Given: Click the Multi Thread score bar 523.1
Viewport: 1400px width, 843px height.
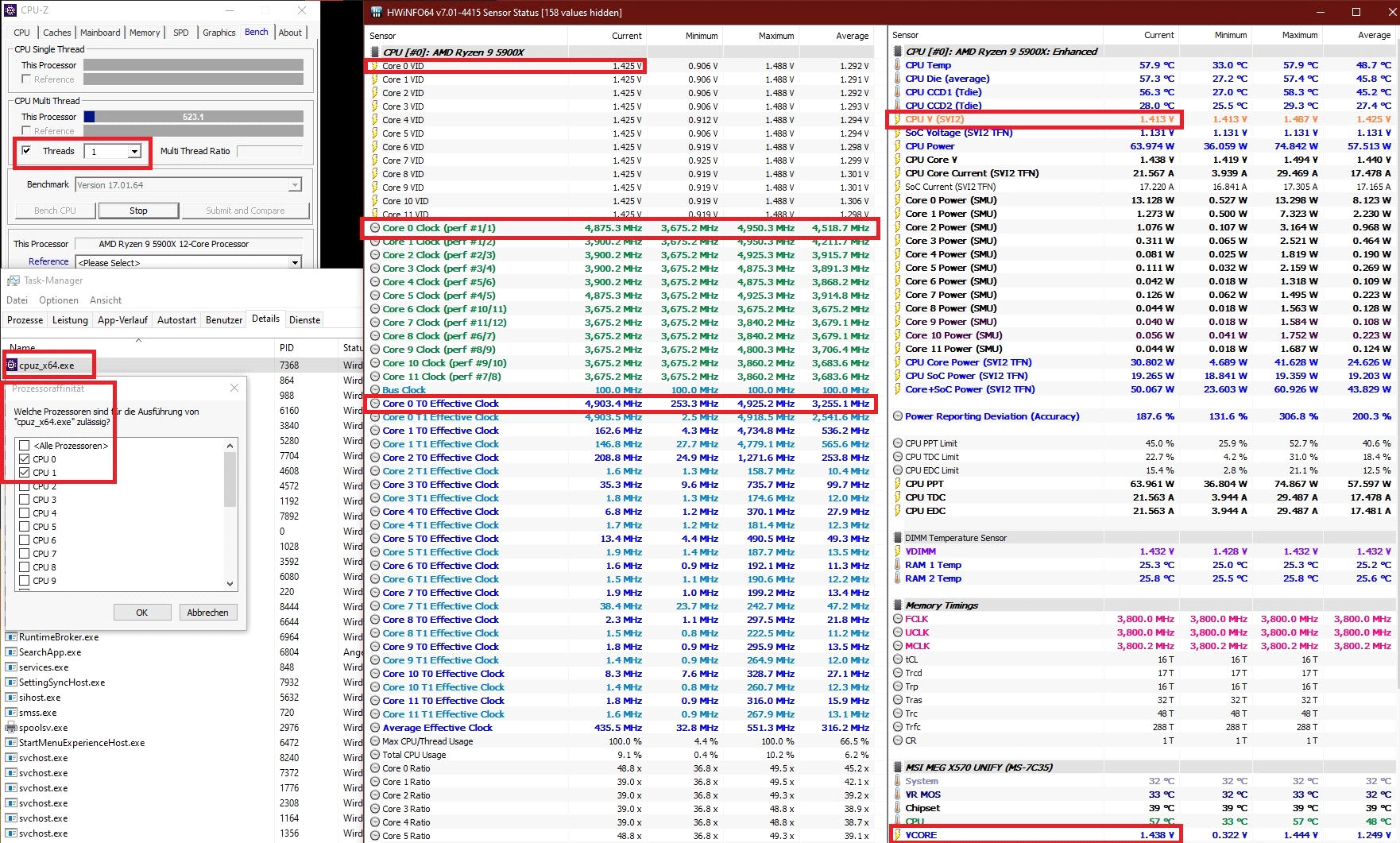Looking at the screenshot, I should [193, 117].
